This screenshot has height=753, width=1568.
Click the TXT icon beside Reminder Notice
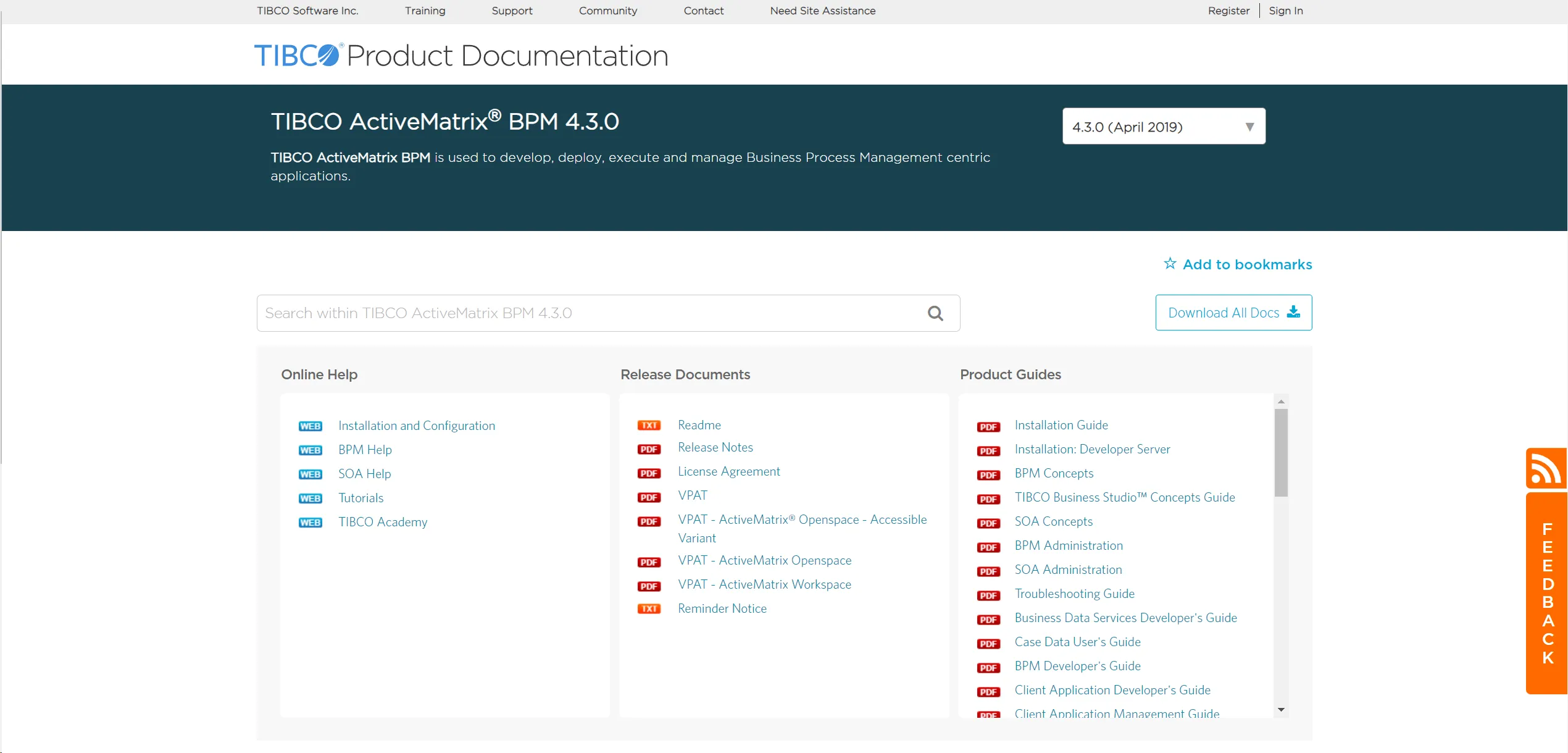click(x=649, y=608)
